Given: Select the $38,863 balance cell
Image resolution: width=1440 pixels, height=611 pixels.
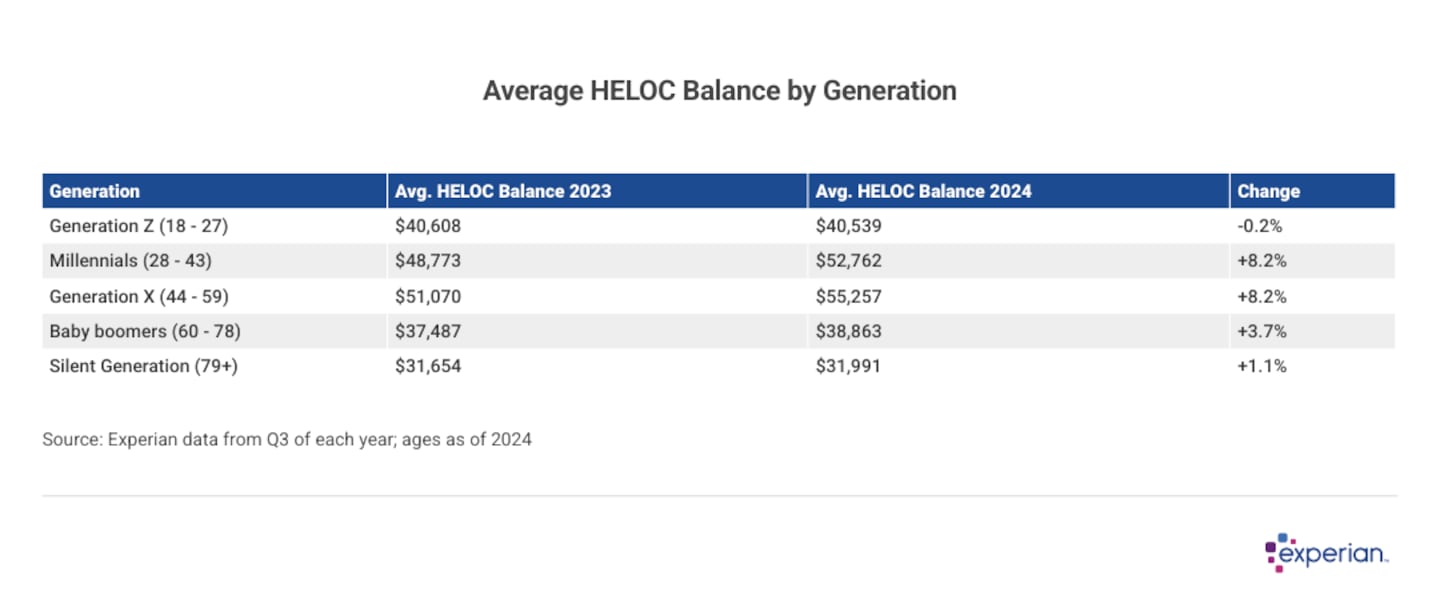Looking at the screenshot, I should point(849,331).
